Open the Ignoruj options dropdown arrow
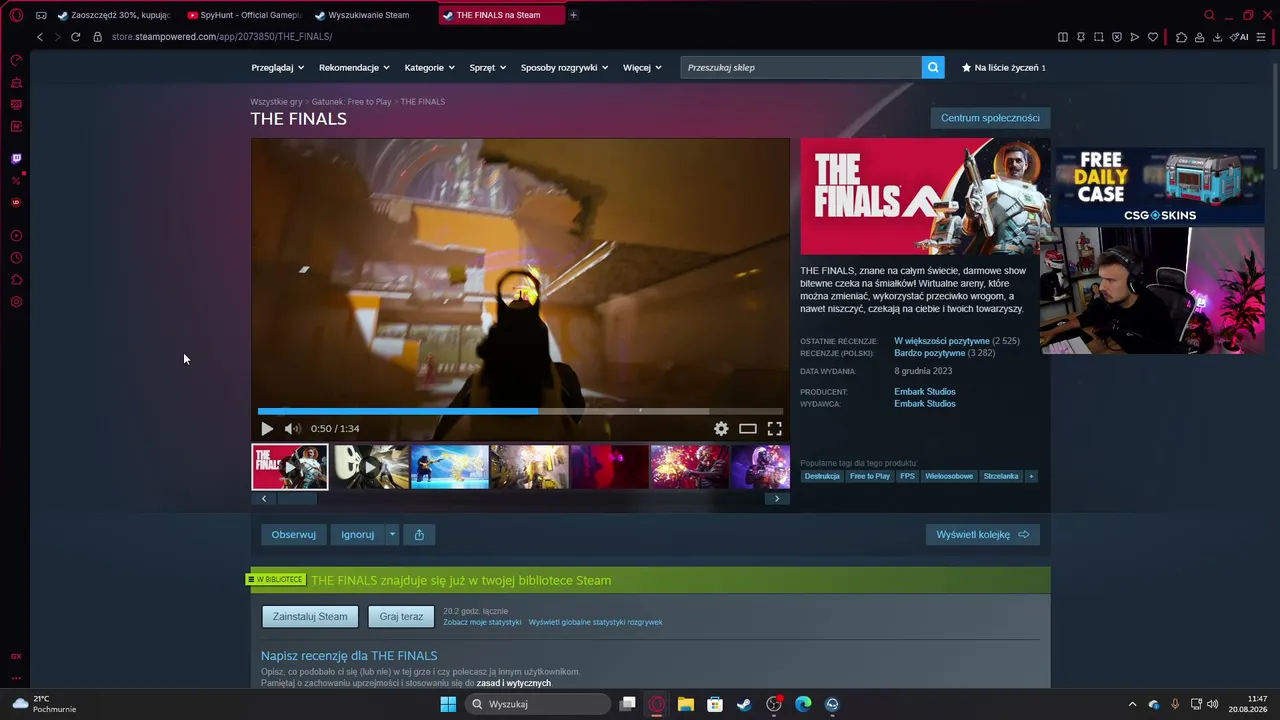This screenshot has width=1280, height=720. pos(392,535)
